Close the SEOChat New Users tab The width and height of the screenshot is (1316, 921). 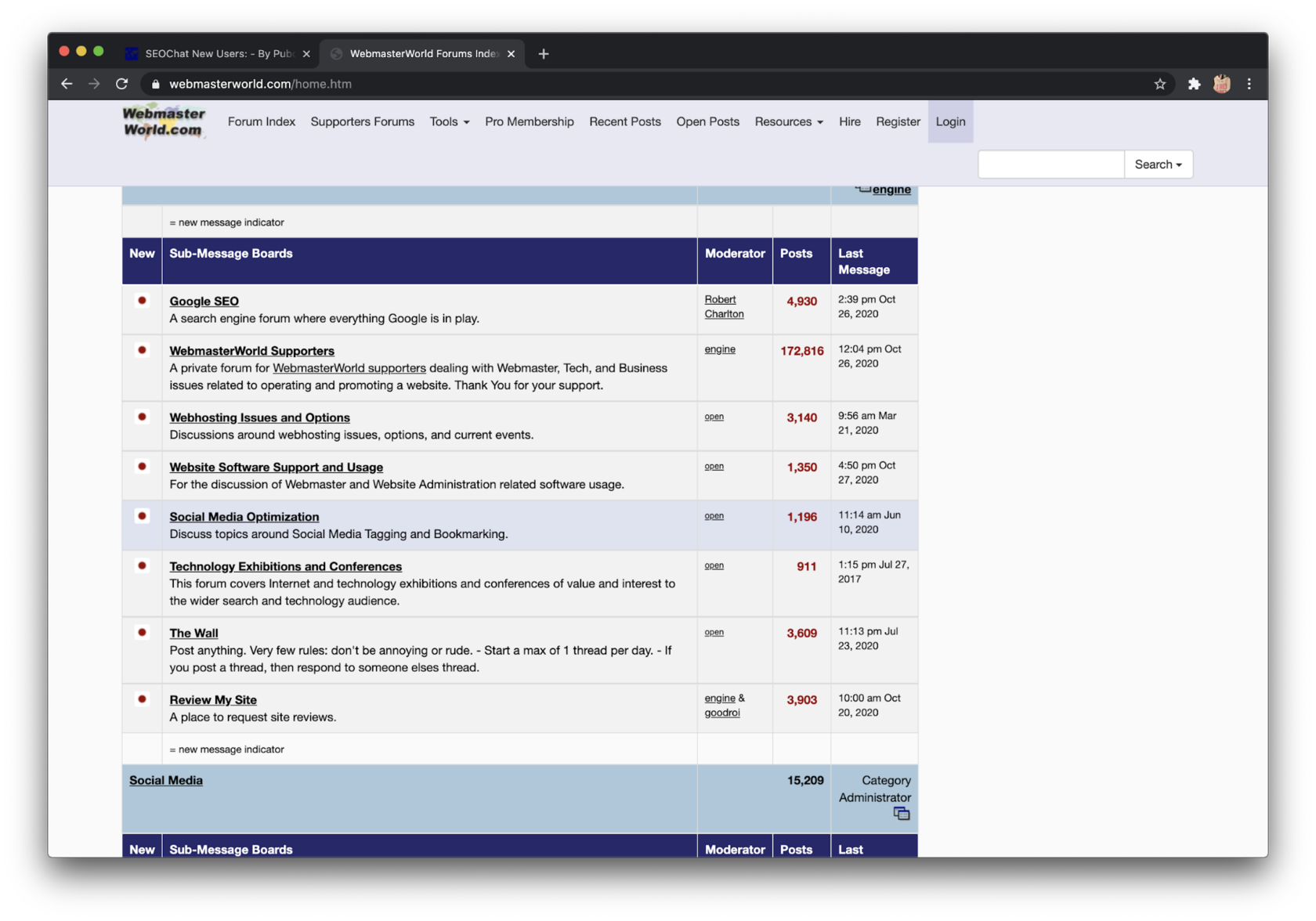[306, 53]
